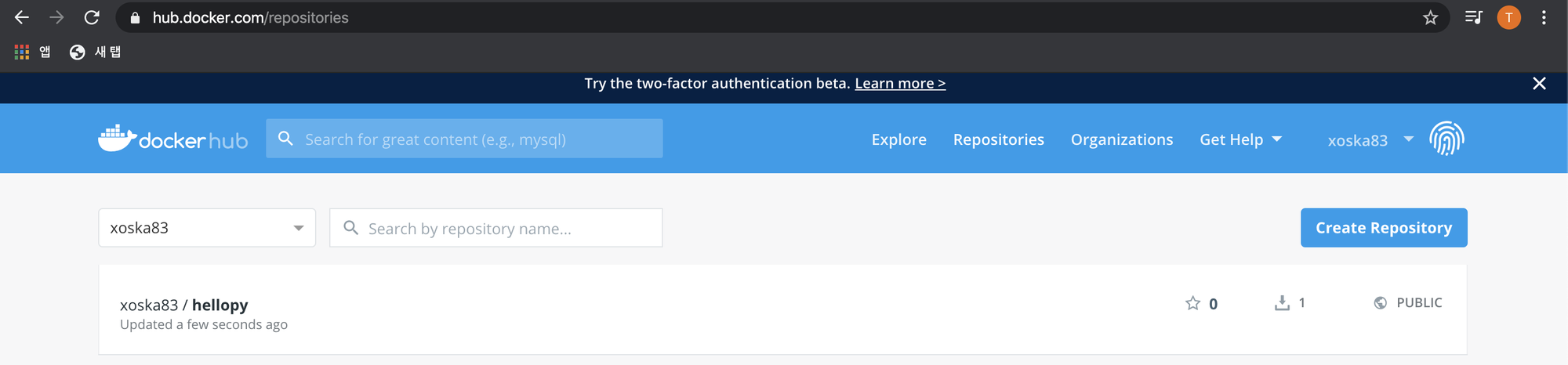Click the magnifier in the top search bar
The height and width of the screenshot is (365, 1568).
coord(285,139)
